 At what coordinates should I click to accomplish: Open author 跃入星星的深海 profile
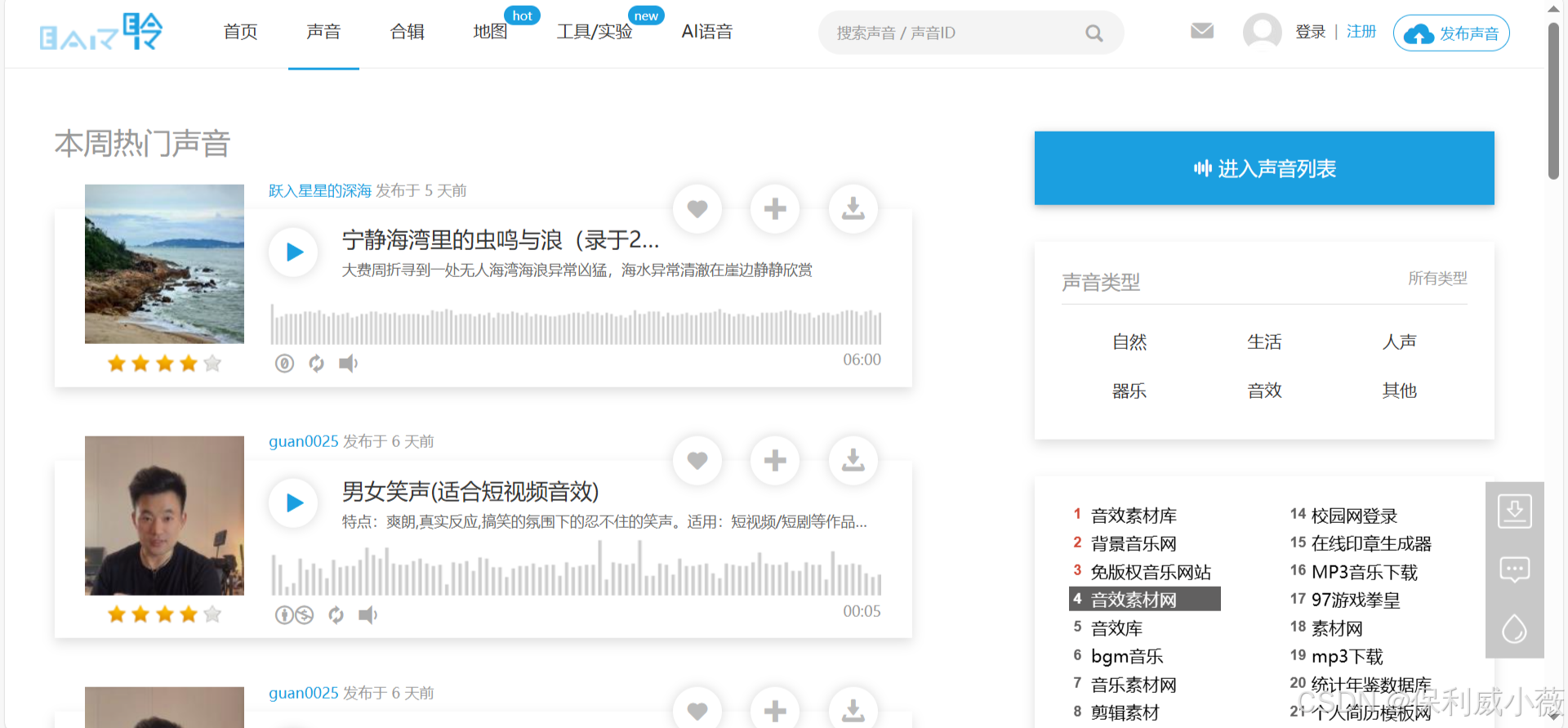(x=320, y=191)
